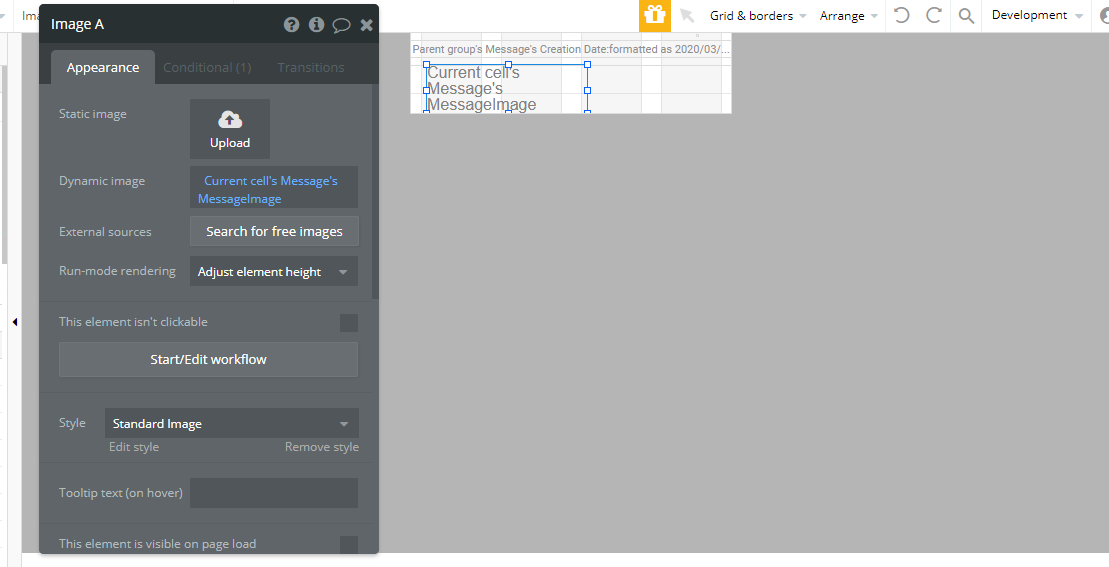
Task: Click the property panel scrollbar
Action: tap(376, 191)
